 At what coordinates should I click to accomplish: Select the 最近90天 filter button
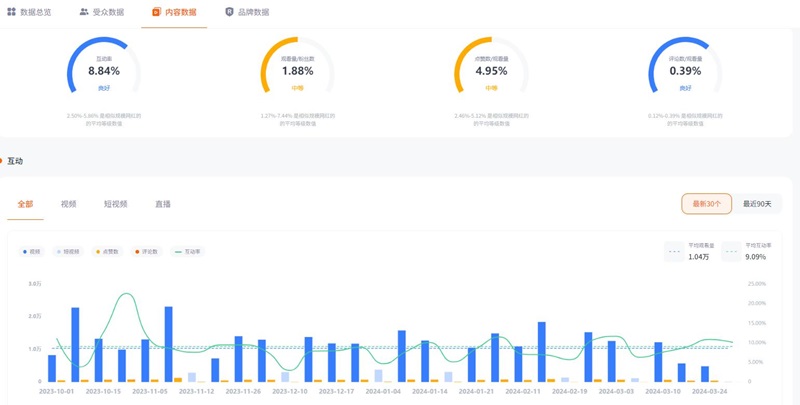(x=757, y=204)
